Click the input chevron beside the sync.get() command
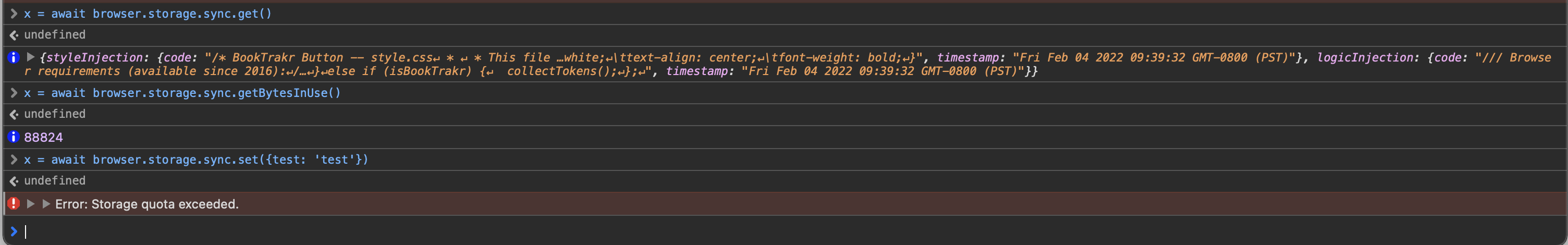The width and height of the screenshot is (1568, 245). tap(14, 14)
